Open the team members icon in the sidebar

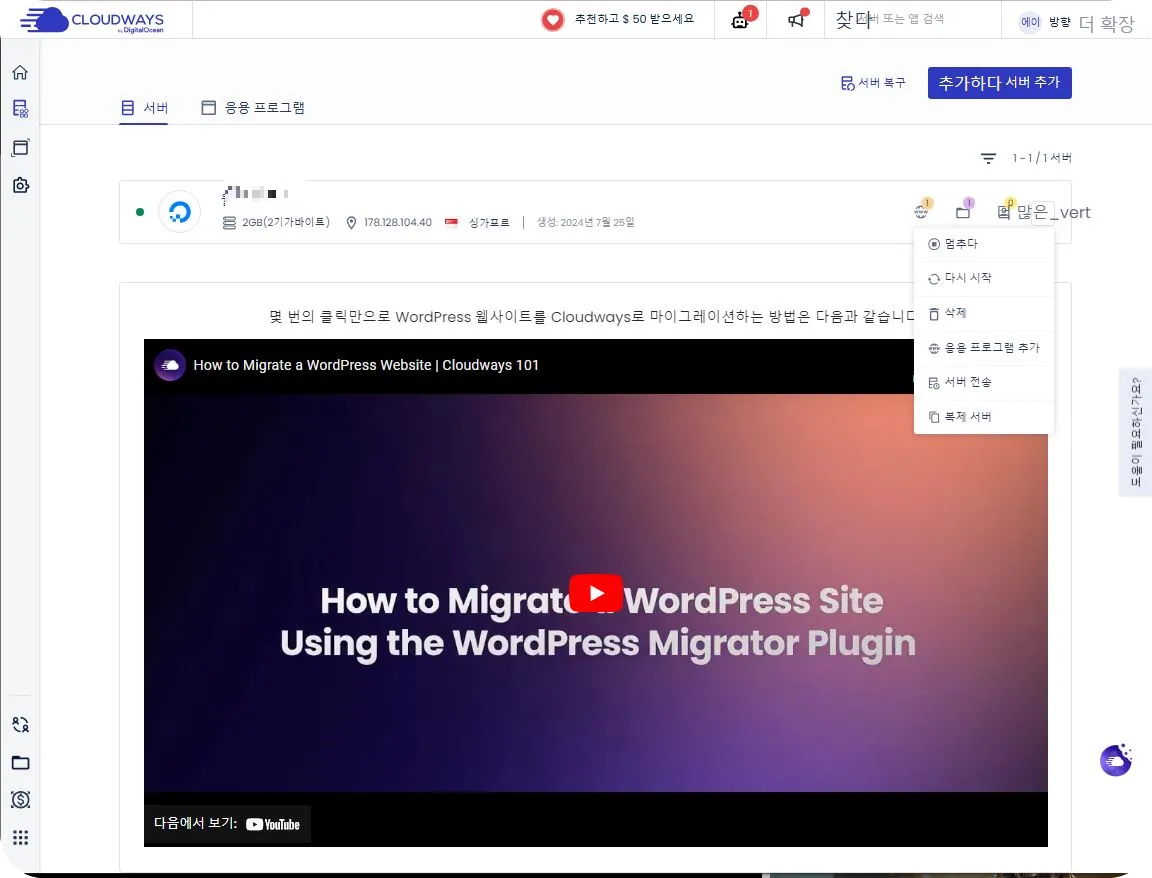coord(20,724)
